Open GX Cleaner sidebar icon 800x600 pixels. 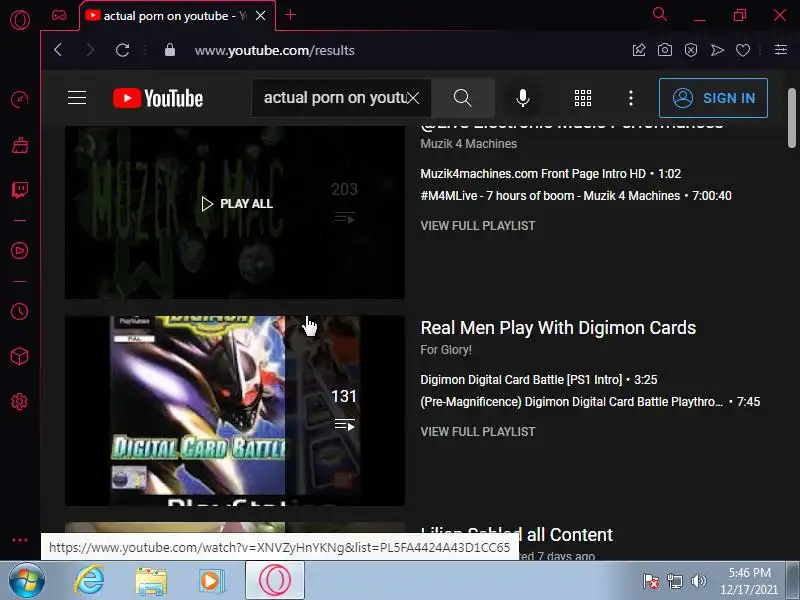20,145
